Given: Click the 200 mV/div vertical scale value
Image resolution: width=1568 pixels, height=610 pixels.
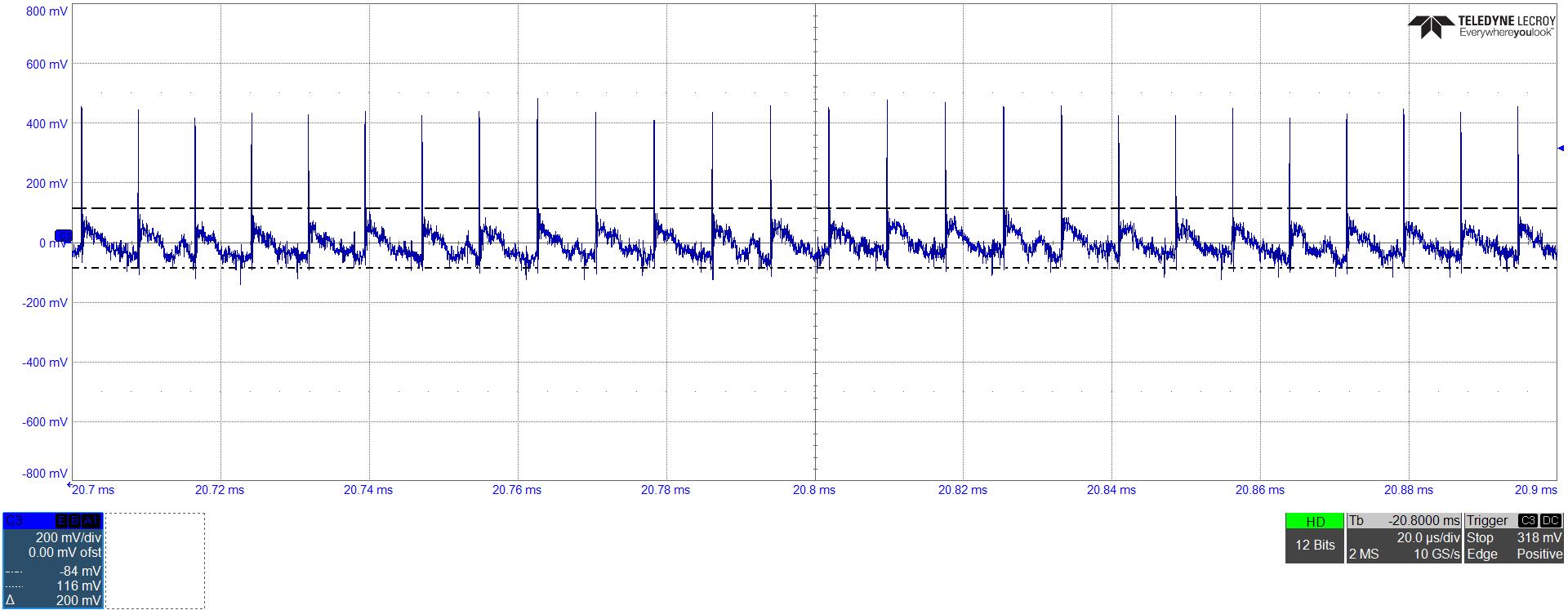Looking at the screenshot, I should tap(68, 538).
